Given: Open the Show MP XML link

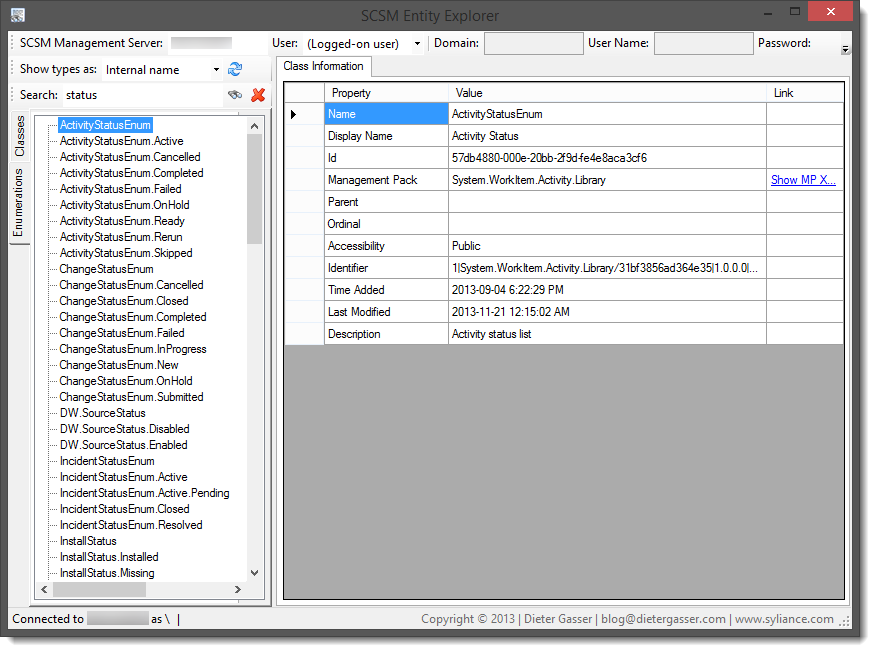Looking at the screenshot, I should tap(803, 180).
